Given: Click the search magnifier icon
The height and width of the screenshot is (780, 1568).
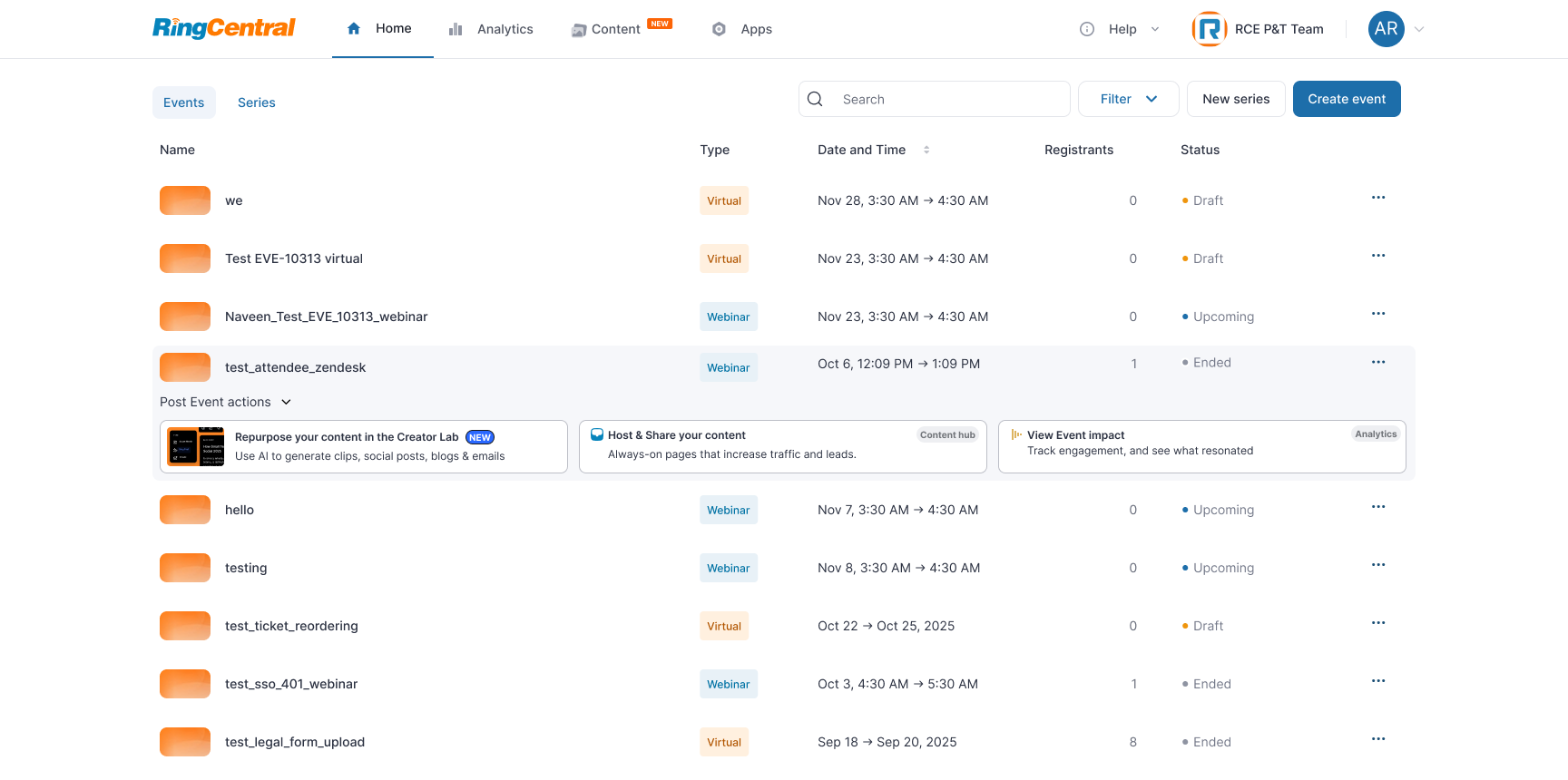Looking at the screenshot, I should pos(815,99).
